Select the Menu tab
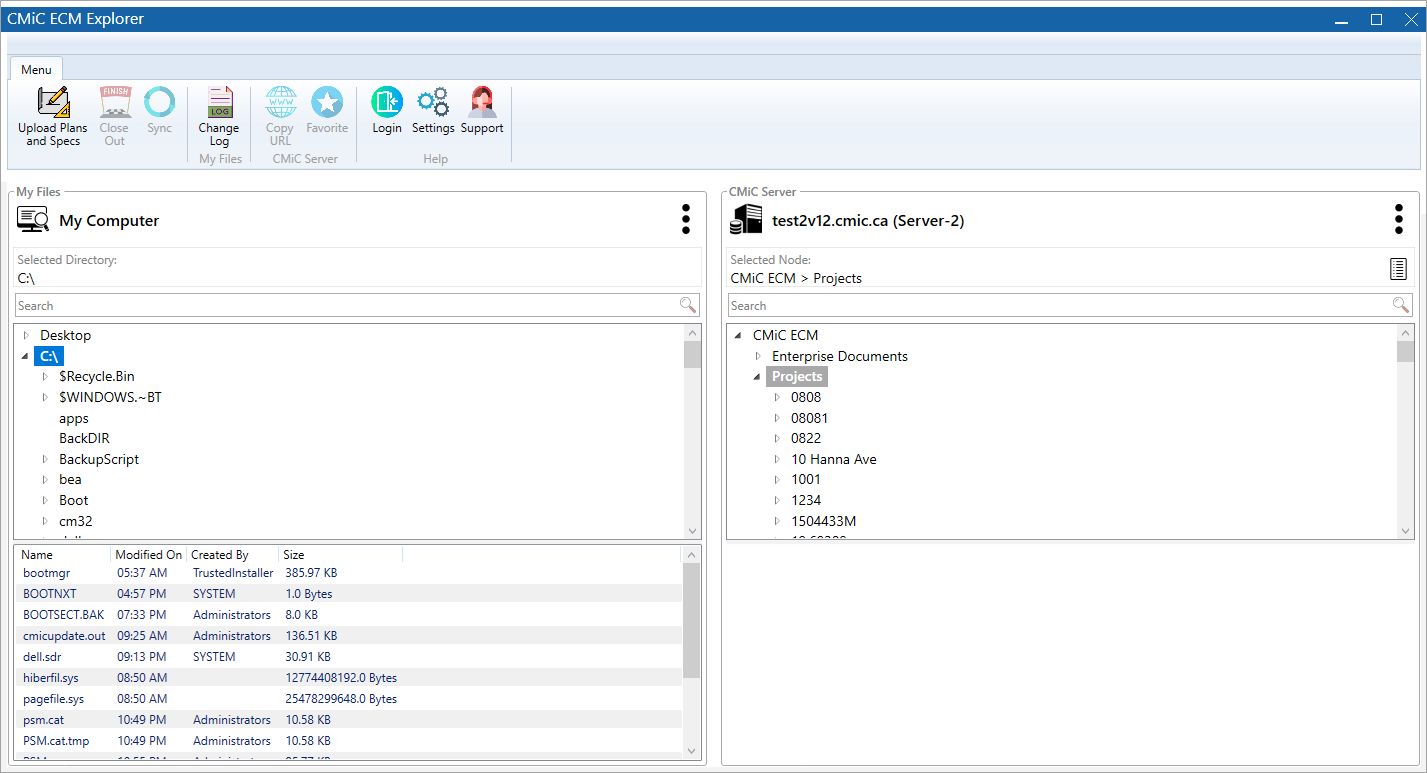 (x=36, y=69)
